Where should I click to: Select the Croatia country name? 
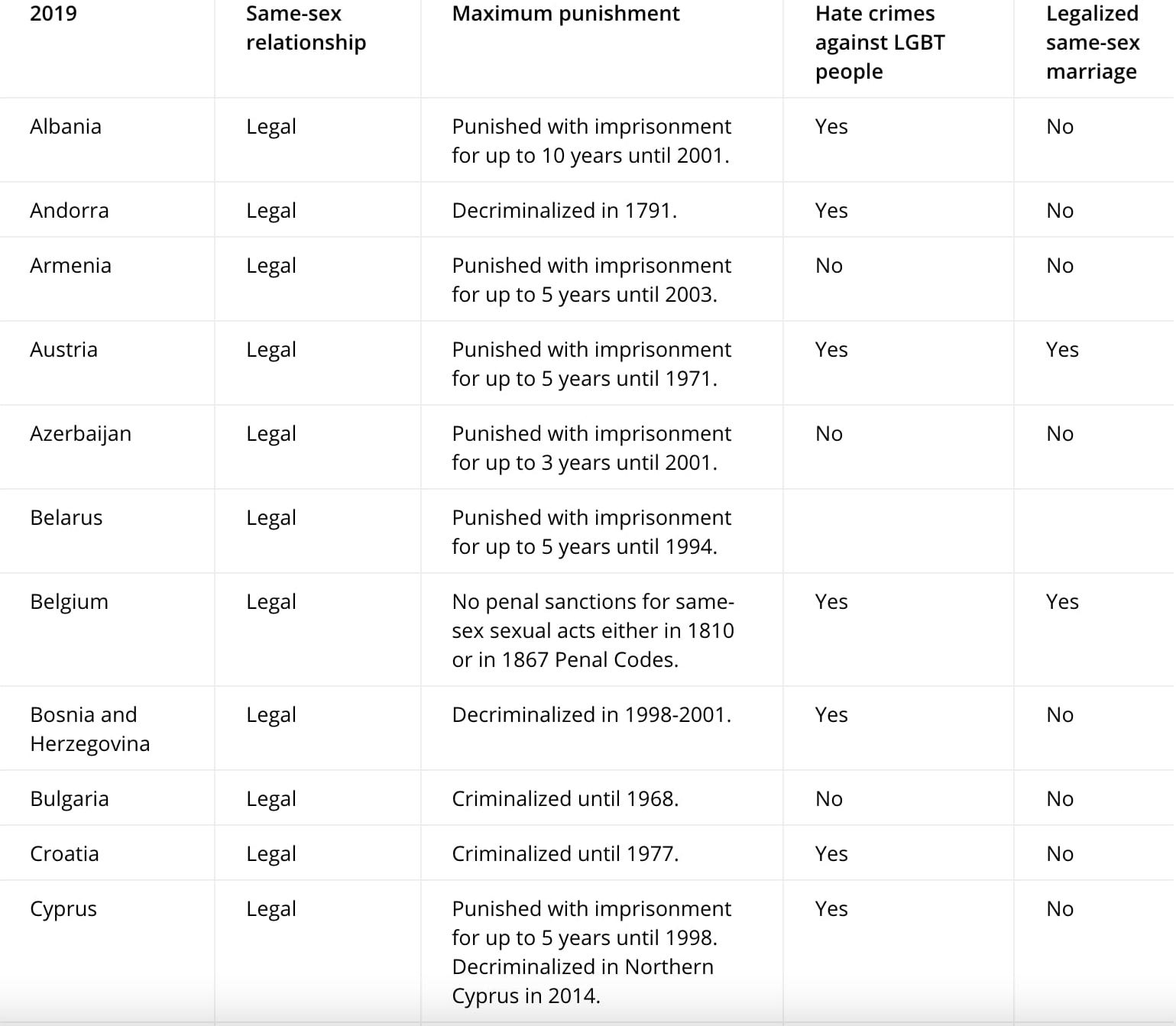[x=65, y=854]
